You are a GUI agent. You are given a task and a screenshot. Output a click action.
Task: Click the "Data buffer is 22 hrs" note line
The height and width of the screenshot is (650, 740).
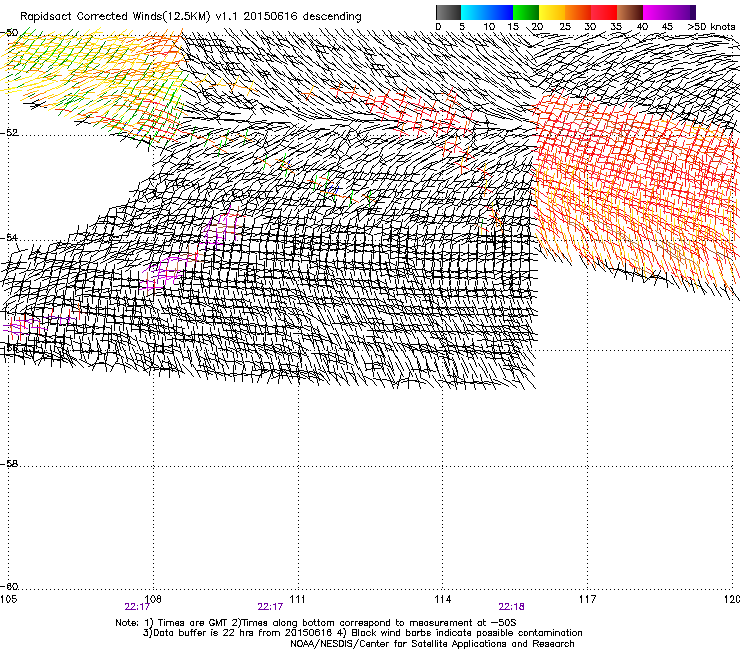pyautogui.click(x=362, y=633)
